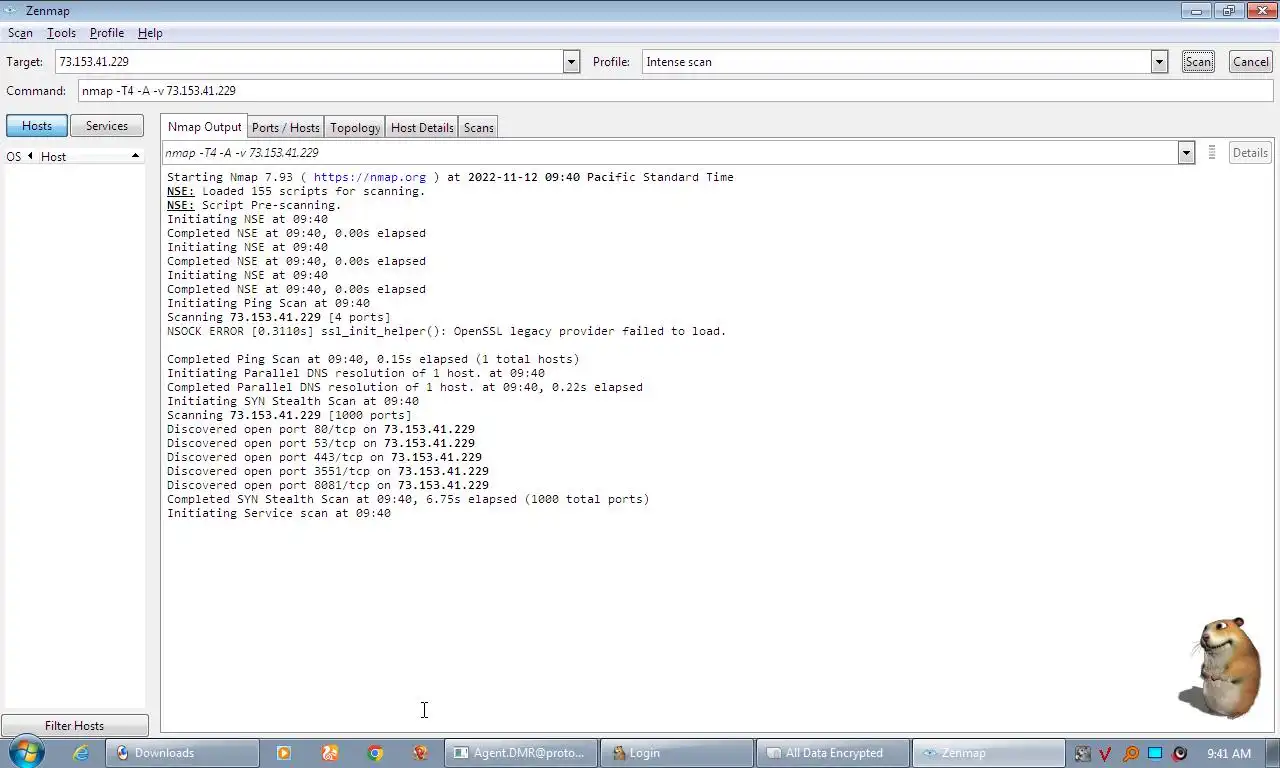Viewport: 1280px width, 768px height.
Task: Click the hamster desktop mascot
Action: coord(1222,667)
